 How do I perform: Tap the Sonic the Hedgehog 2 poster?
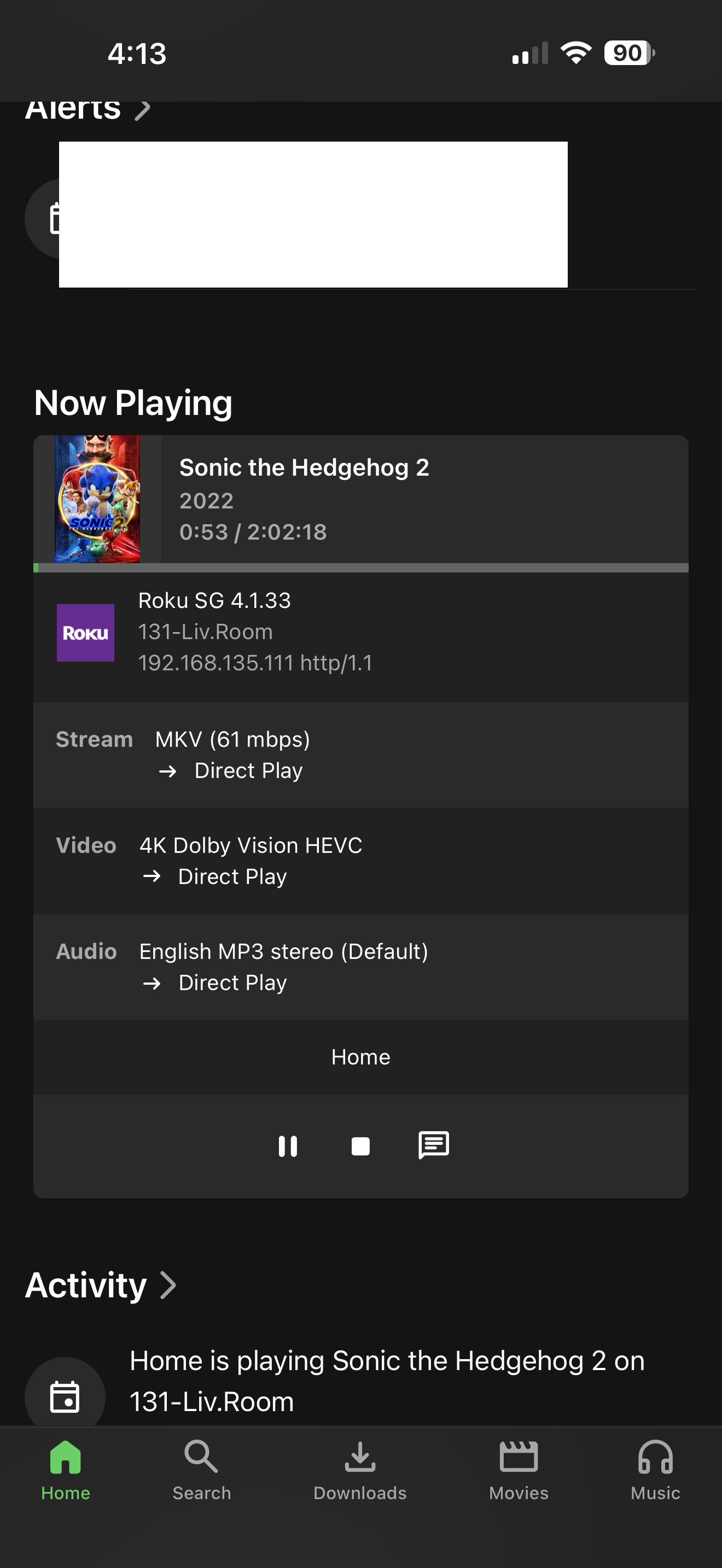click(97, 499)
